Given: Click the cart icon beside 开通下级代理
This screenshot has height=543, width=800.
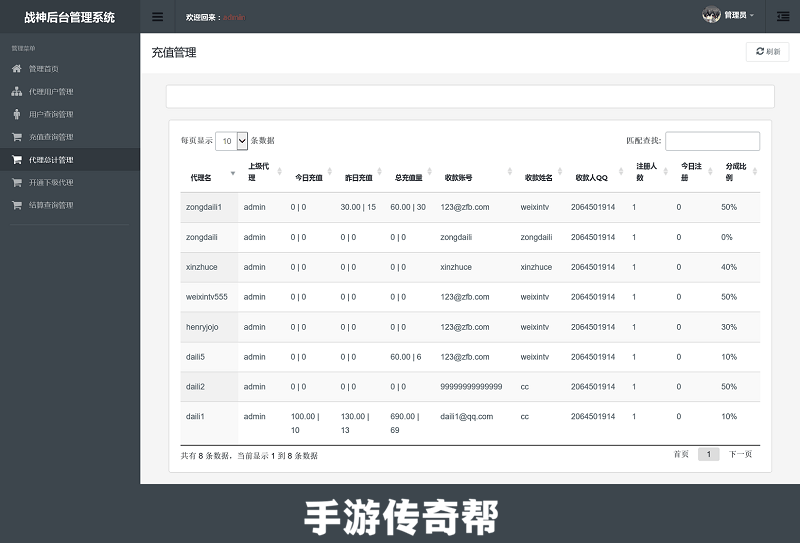Looking at the screenshot, I should [x=16, y=182].
